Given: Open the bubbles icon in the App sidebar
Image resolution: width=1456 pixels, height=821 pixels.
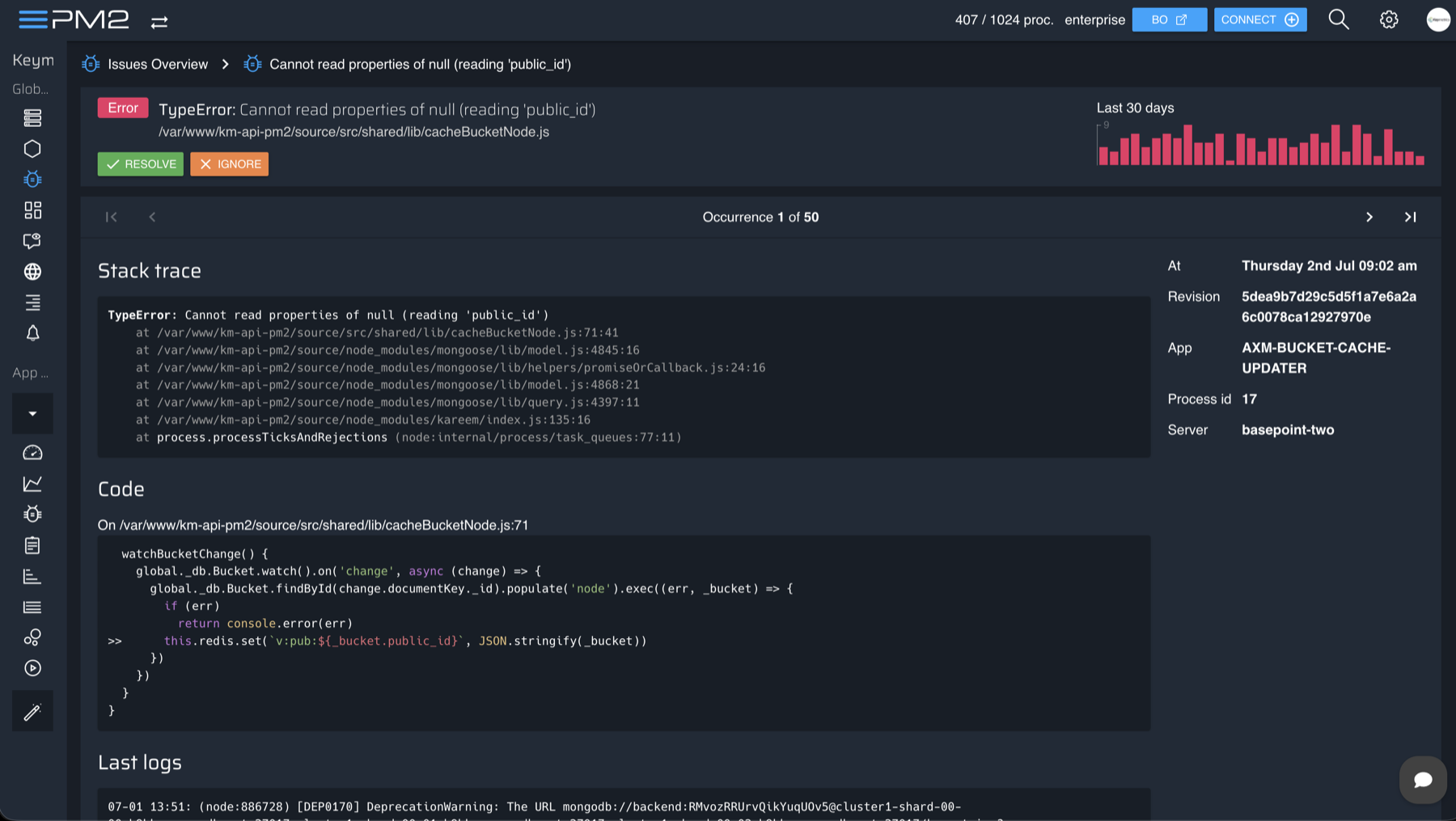Looking at the screenshot, I should point(32,637).
